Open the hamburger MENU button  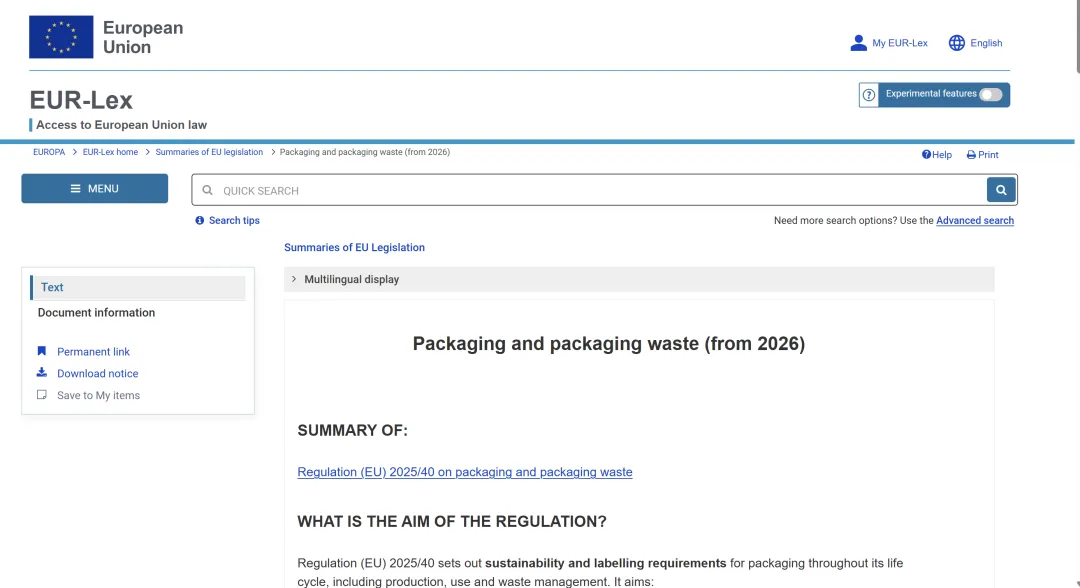coord(94,189)
